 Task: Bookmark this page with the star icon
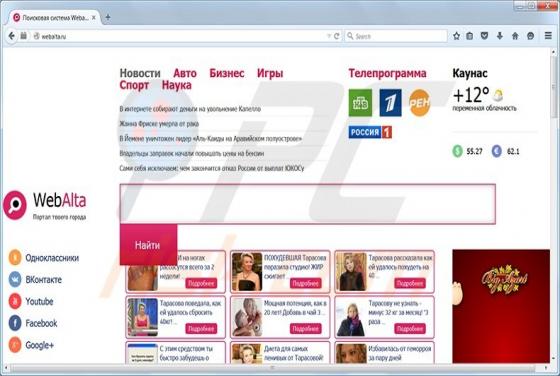[x=456, y=36]
